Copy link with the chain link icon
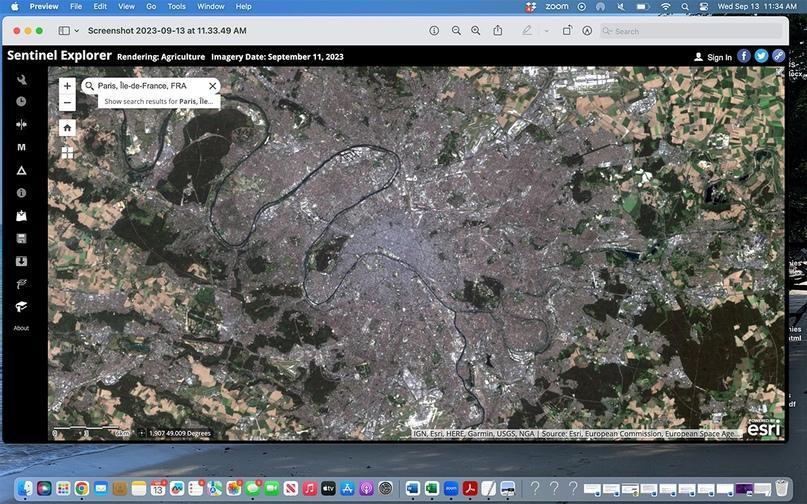The height and width of the screenshot is (504, 807). 778,56
